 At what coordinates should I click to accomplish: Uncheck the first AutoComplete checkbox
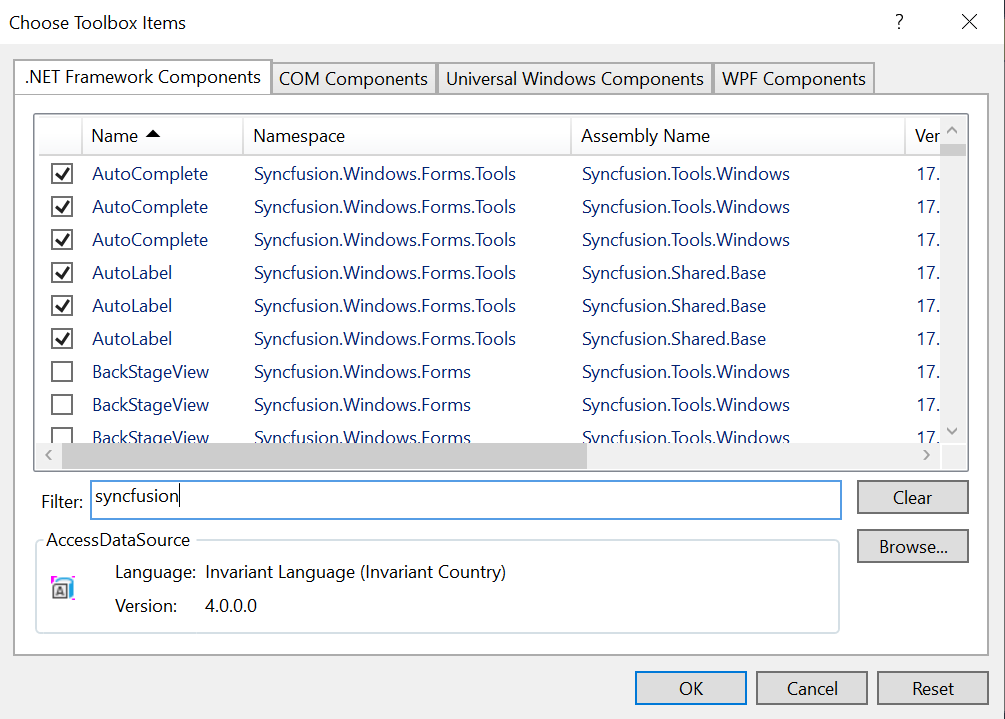tap(62, 174)
